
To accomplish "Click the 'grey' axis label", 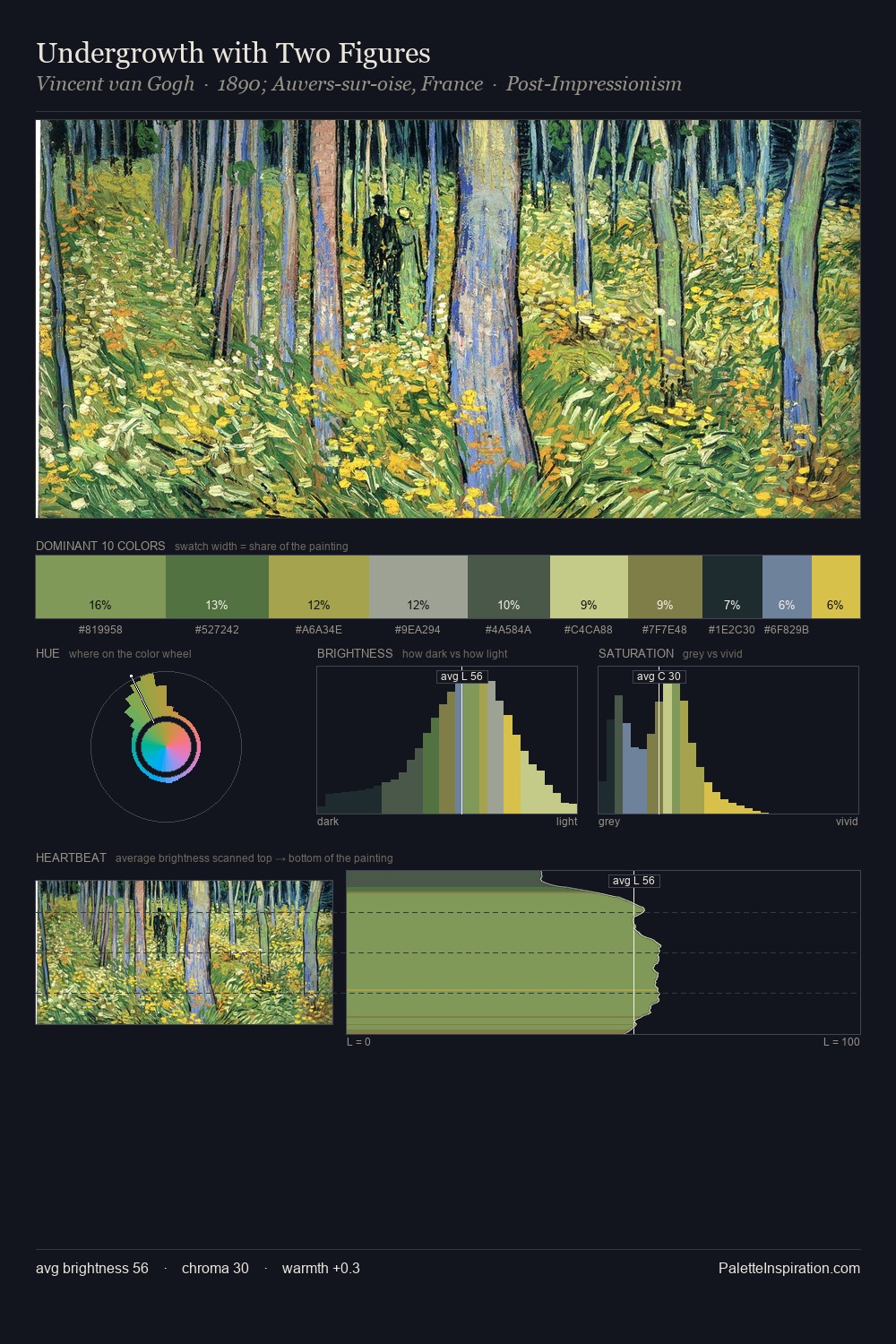I will click(609, 822).
